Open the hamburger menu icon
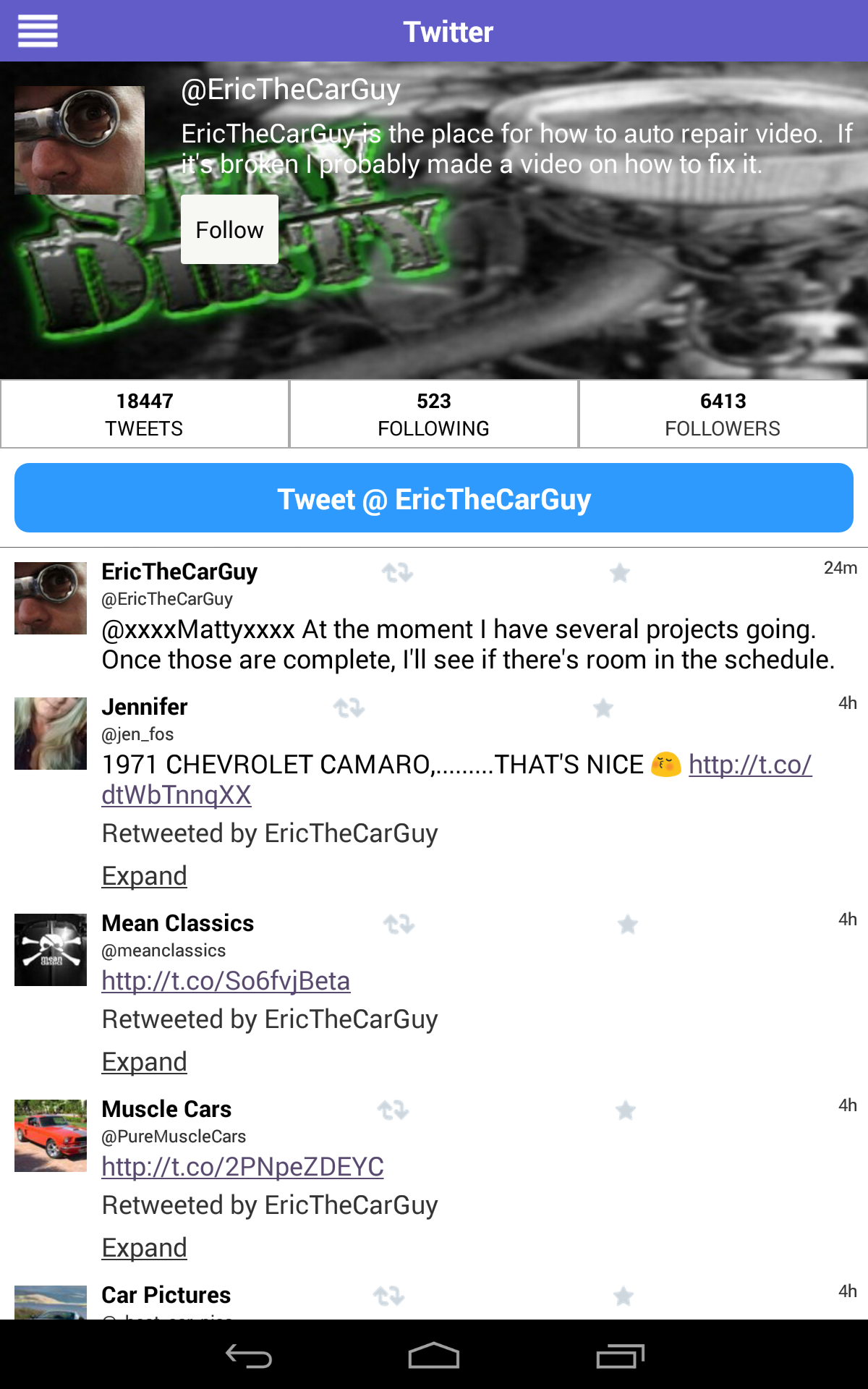Viewport: 868px width, 1389px height. tap(38, 31)
